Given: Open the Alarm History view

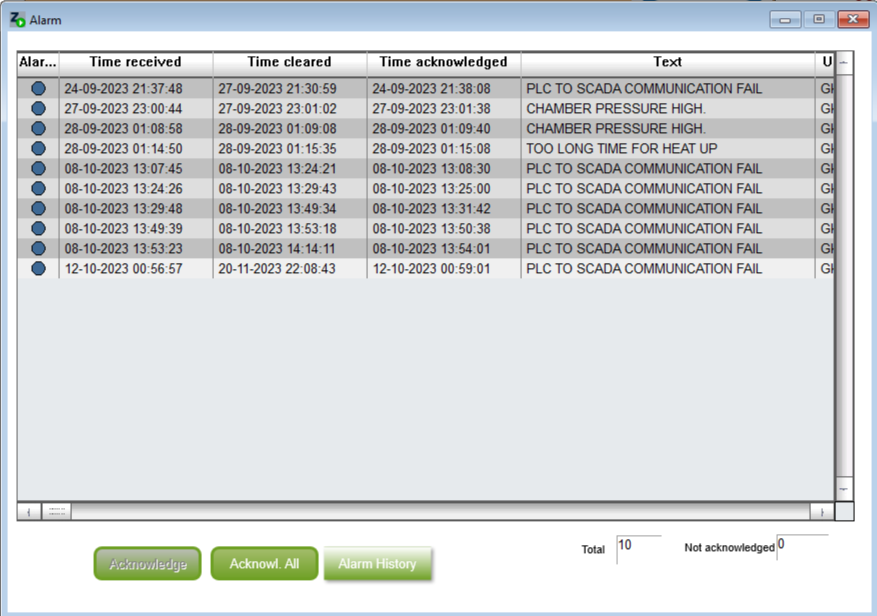Looking at the screenshot, I should (x=378, y=563).
